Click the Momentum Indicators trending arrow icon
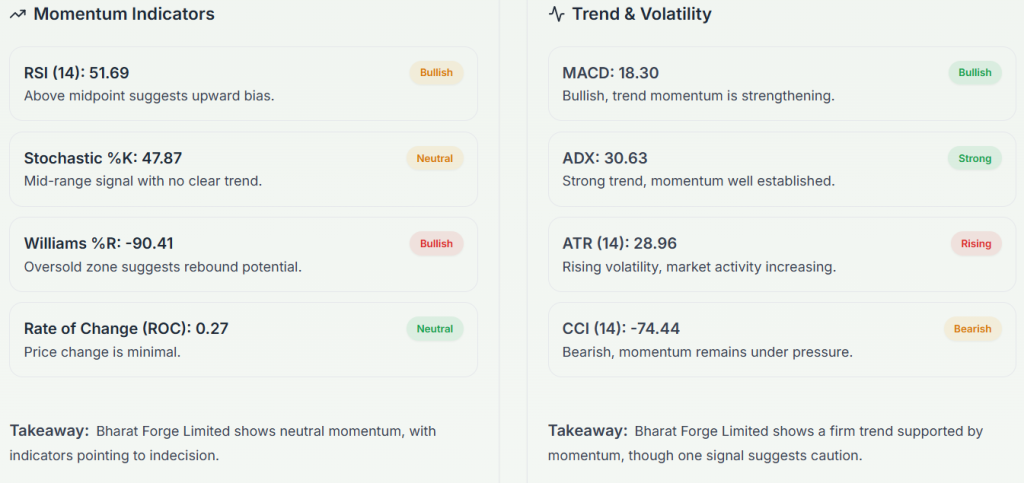 point(17,15)
